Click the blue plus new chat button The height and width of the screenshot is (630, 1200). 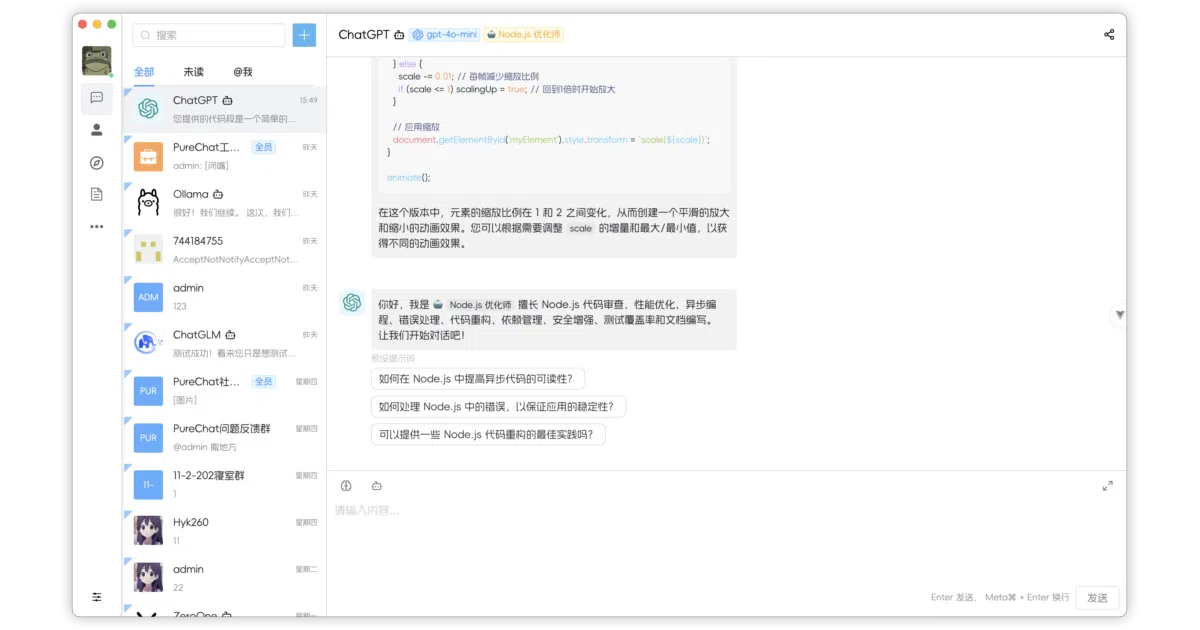click(304, 35)
